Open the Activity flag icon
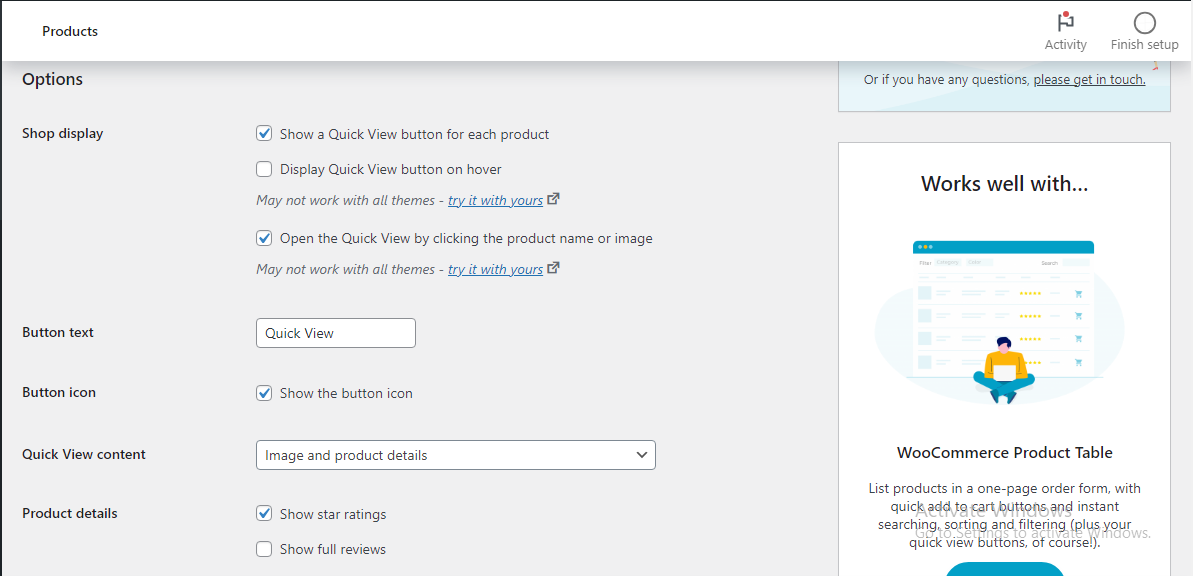 pos(1065,23)
